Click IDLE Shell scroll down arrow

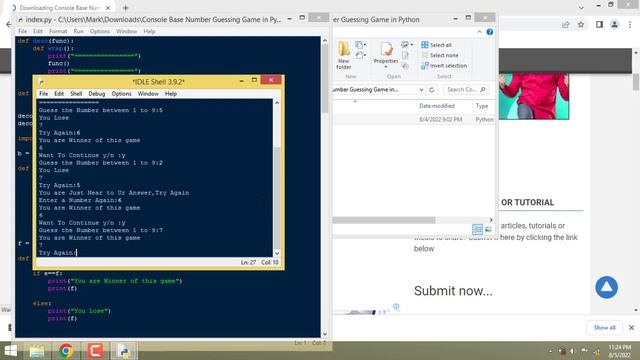pos(277,253)
